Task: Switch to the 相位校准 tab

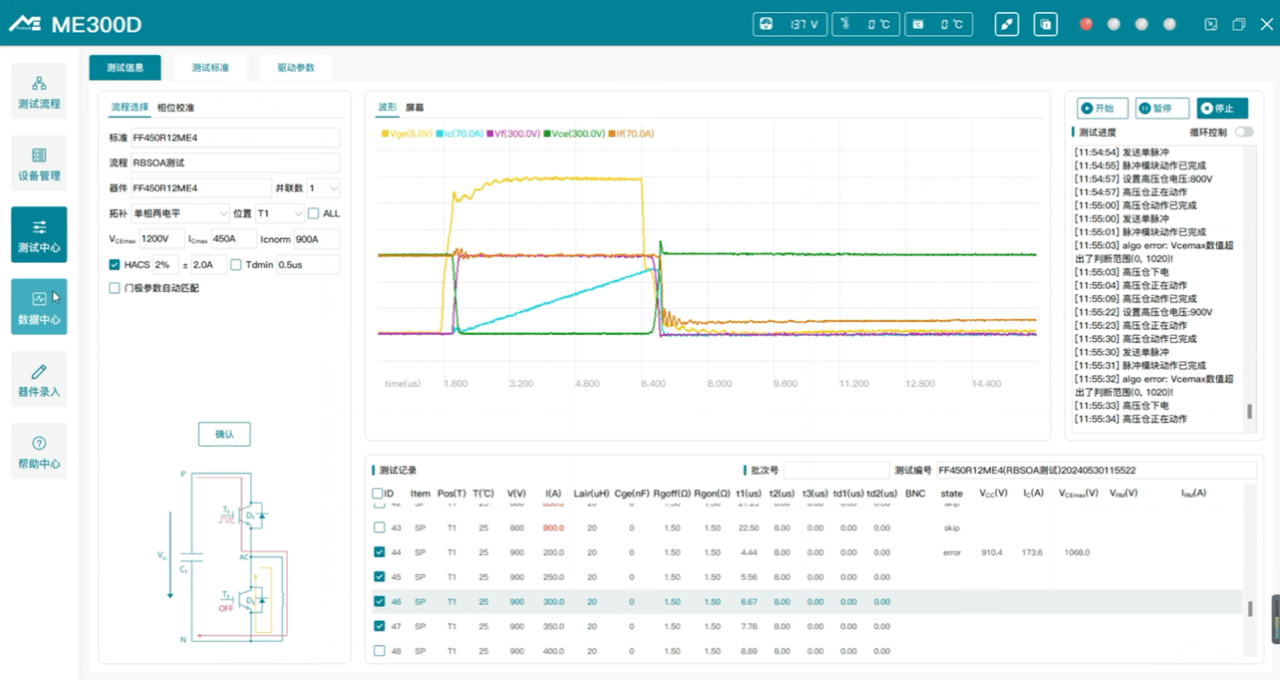Action: point(176,108)
